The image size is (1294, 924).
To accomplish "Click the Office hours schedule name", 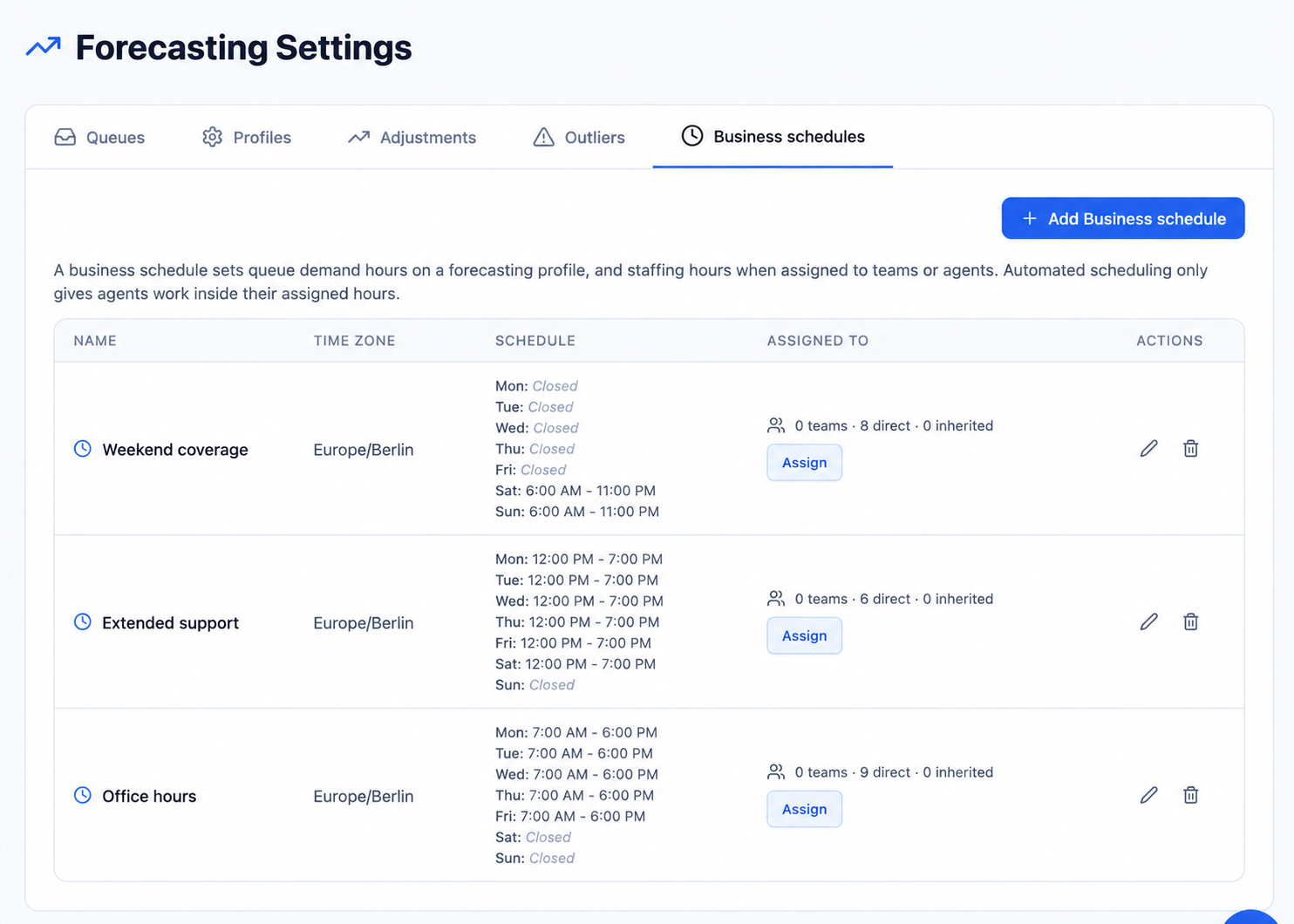I will click(149, 797).
